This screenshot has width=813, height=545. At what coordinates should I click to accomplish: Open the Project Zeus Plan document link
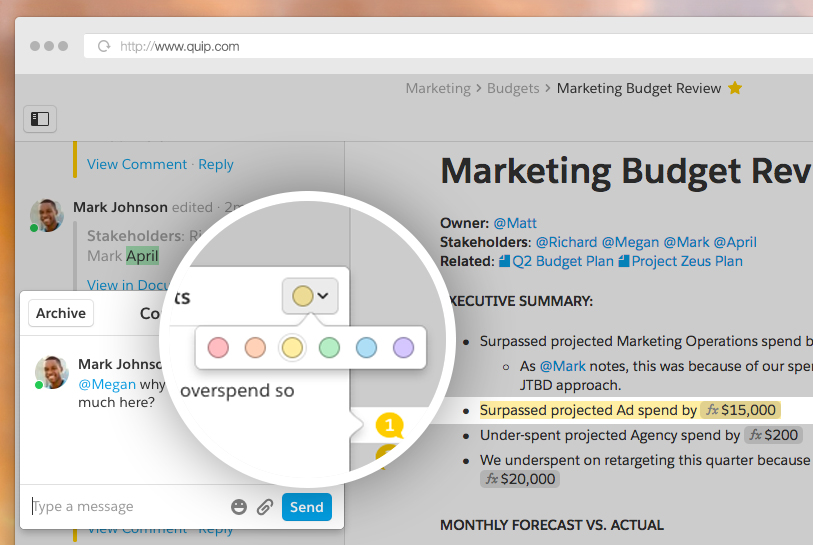681,261
